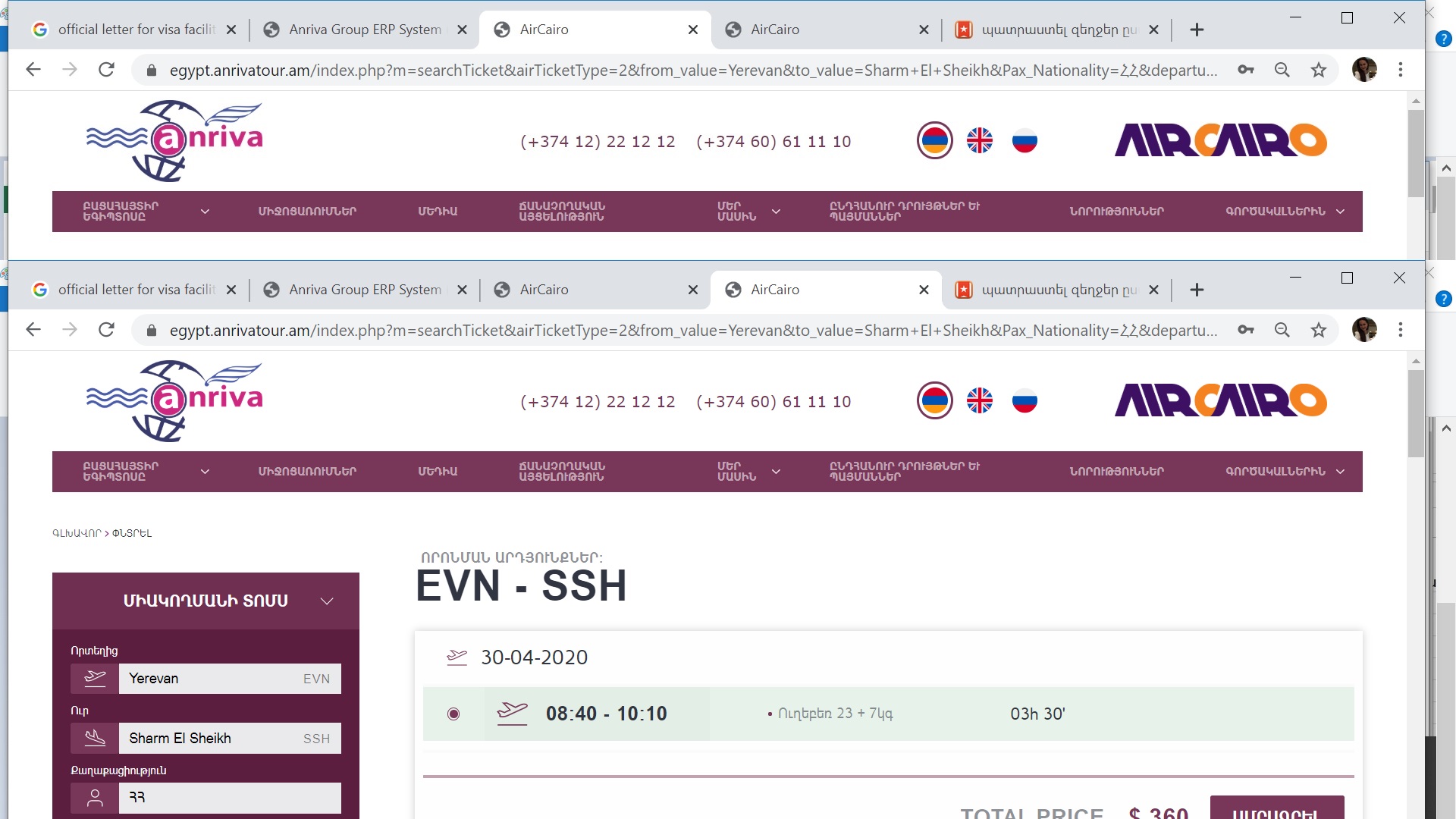Open ՄԵԴԻԱ menu item in rear window
This screenshot has width=1456, height=819.
(x=438, y=212)
